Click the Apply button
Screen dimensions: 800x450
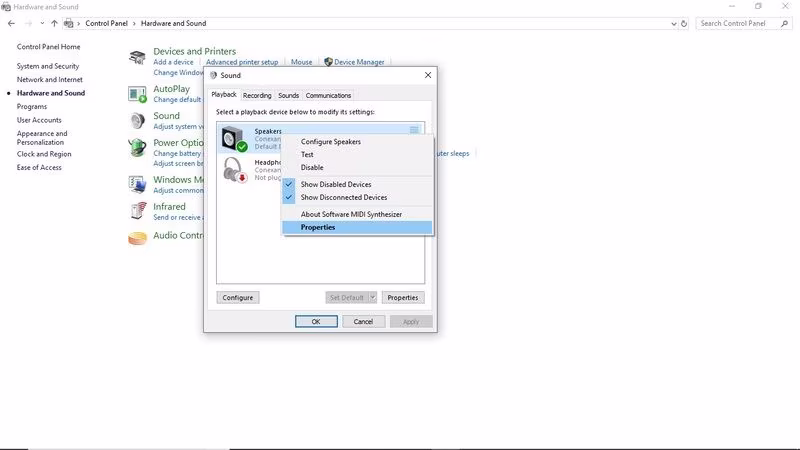(x=411, y=321)
